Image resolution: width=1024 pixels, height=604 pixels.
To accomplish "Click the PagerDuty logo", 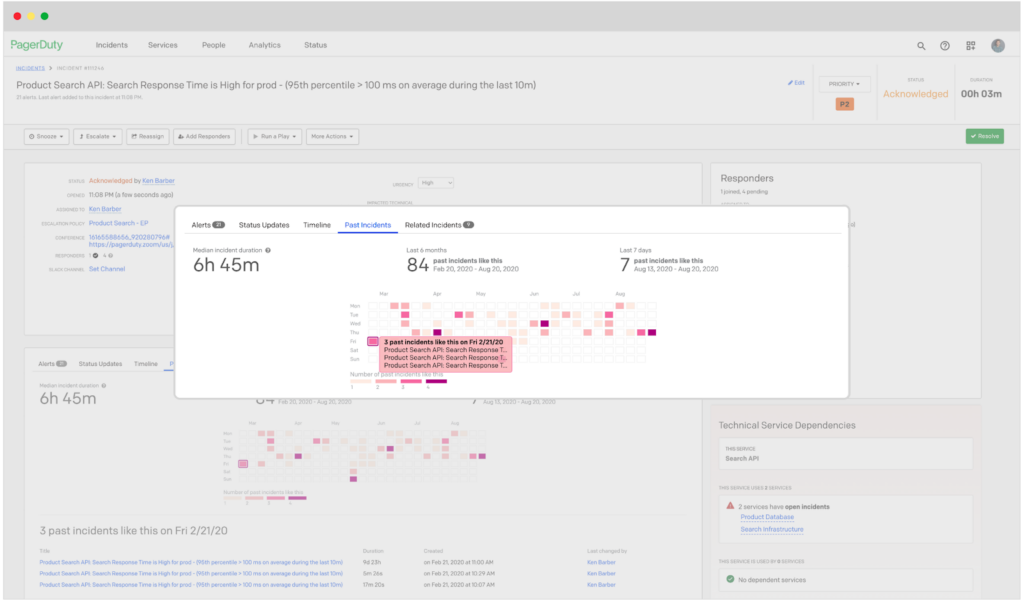I will pos(37,44).
